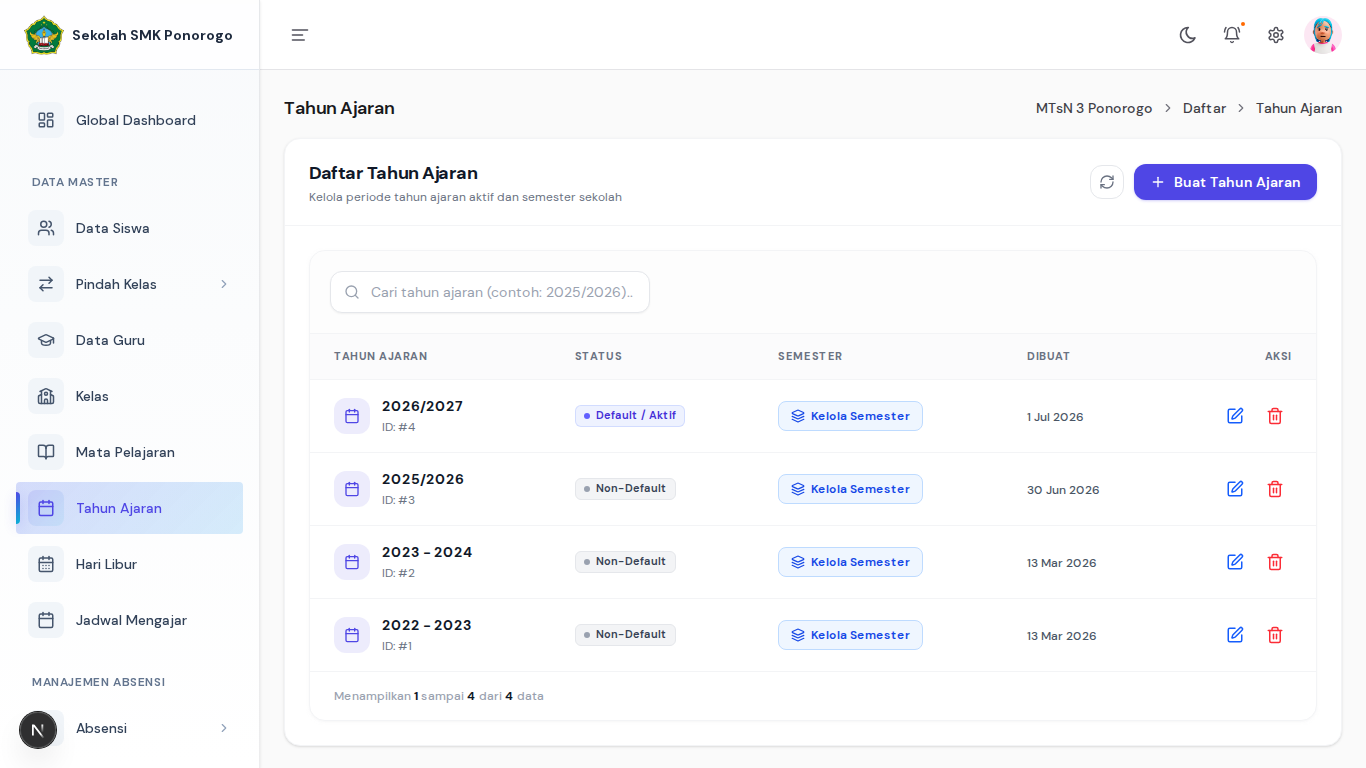The image size is (1366, 768).
Task: Open Mata Pelajaran menu item
Action: click(129, 452)
